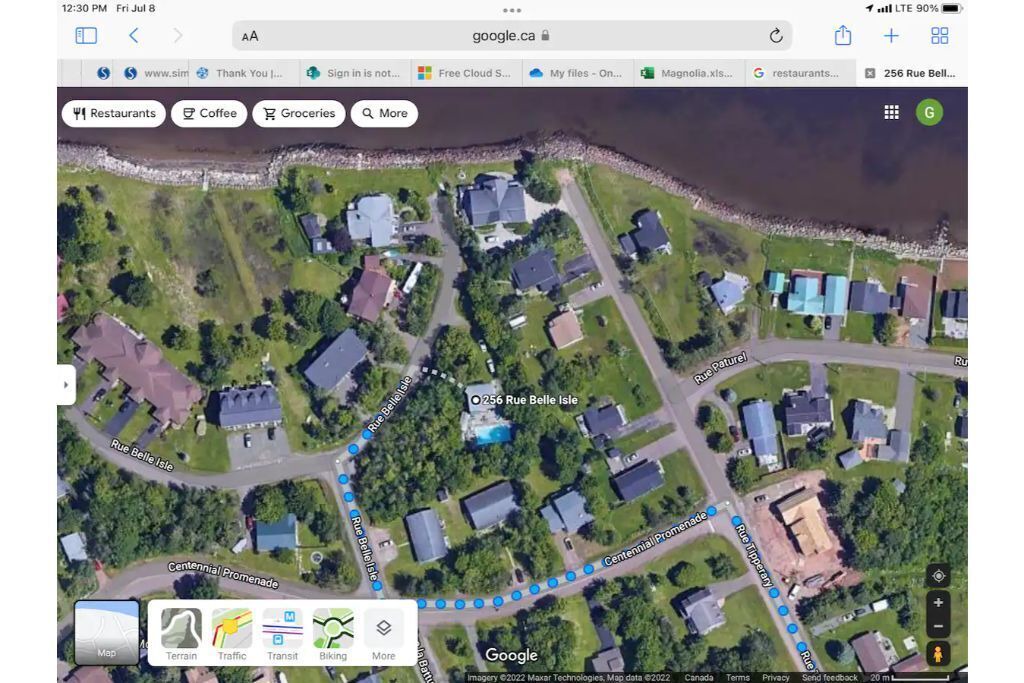Open More search categories
1024x683 pixels.
pyautogui.click(x=384, y=114)
